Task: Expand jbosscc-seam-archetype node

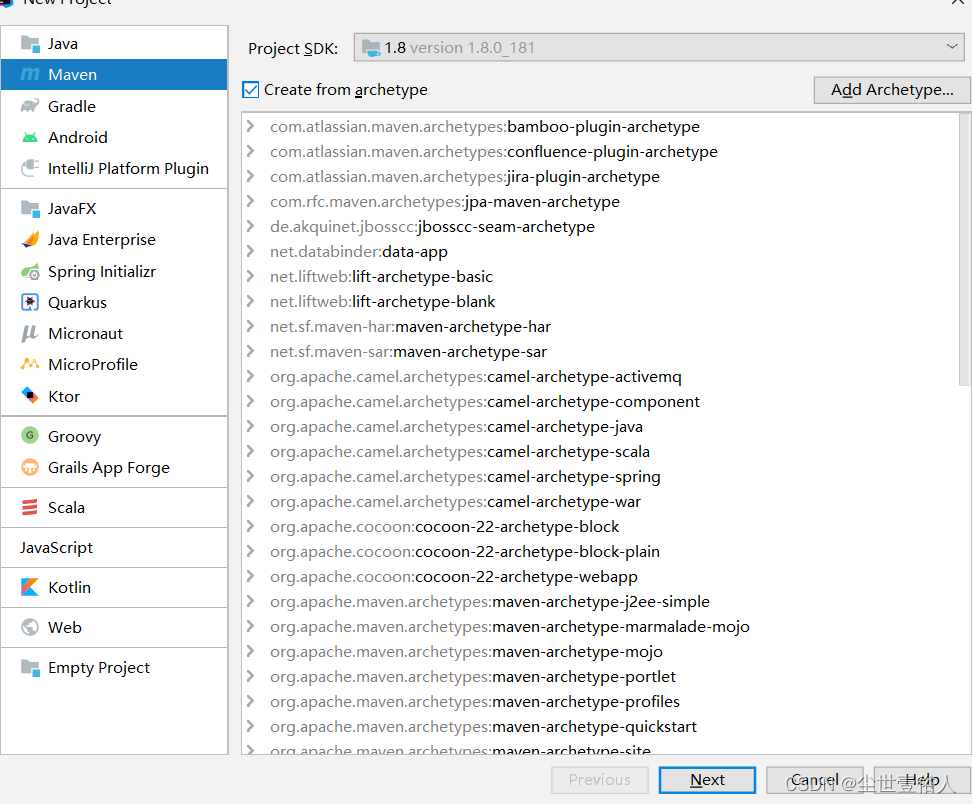Action: (x=250, y=226)
